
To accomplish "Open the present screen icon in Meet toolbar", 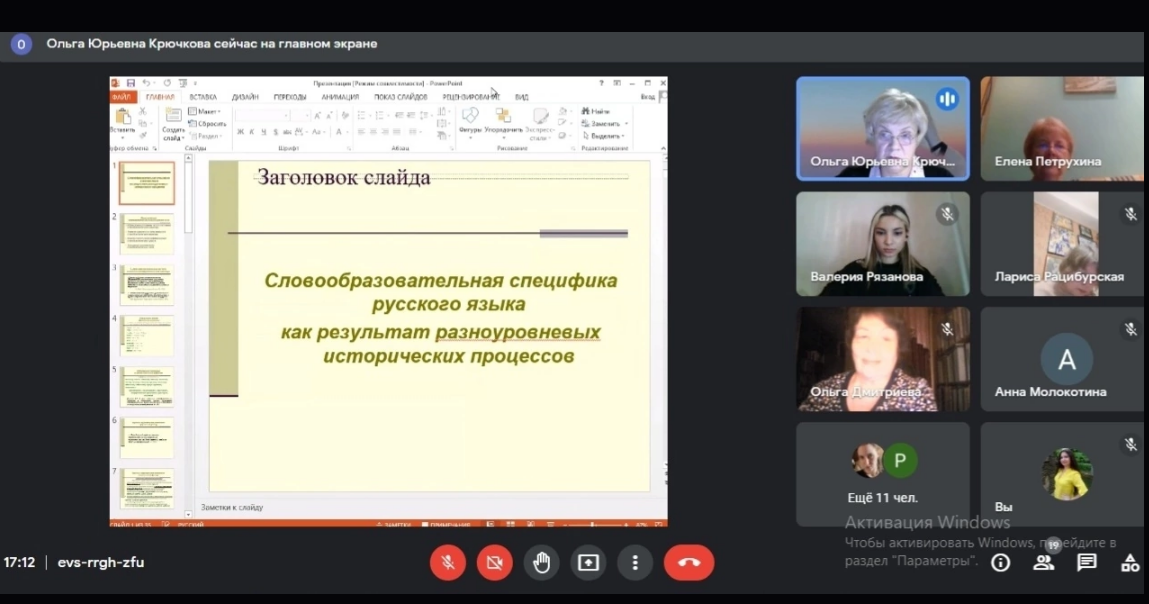I will tap(588, 562).
